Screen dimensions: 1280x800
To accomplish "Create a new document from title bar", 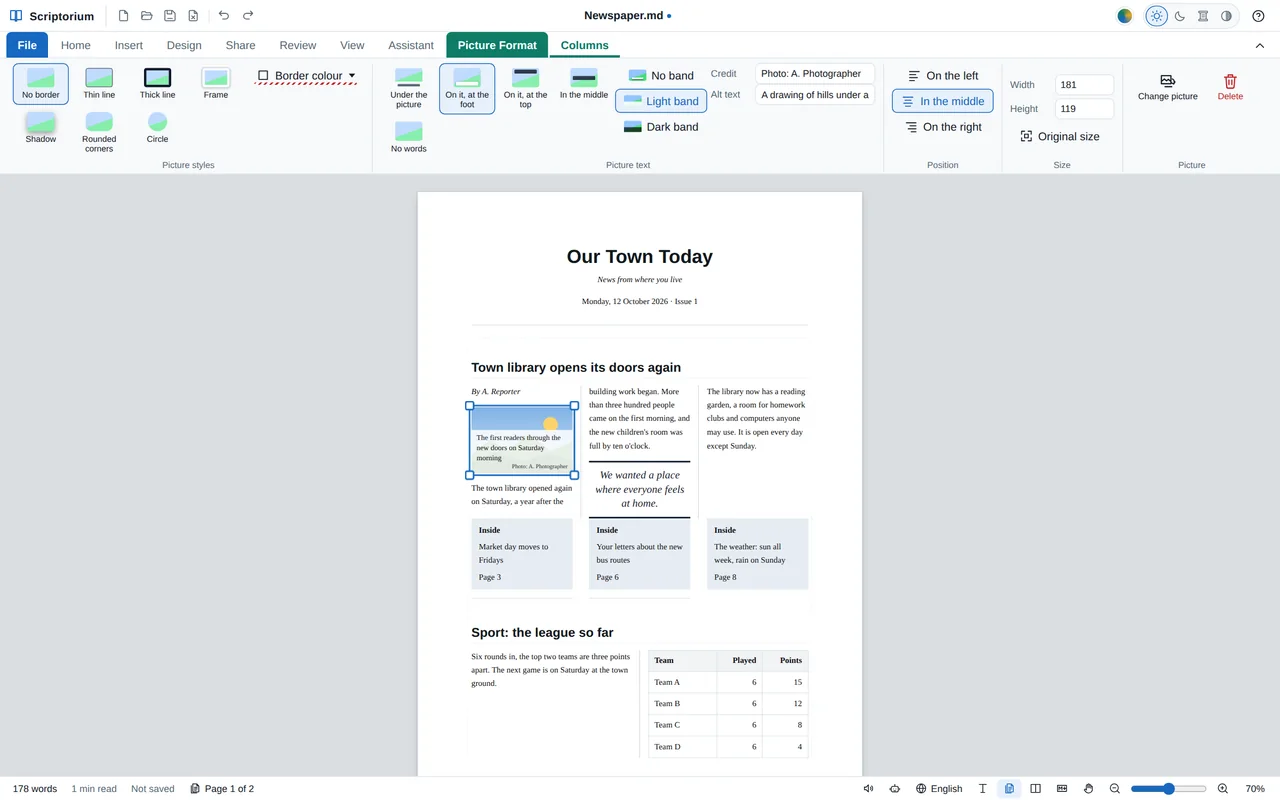I will pyautogui.click(x=123, y=16).
